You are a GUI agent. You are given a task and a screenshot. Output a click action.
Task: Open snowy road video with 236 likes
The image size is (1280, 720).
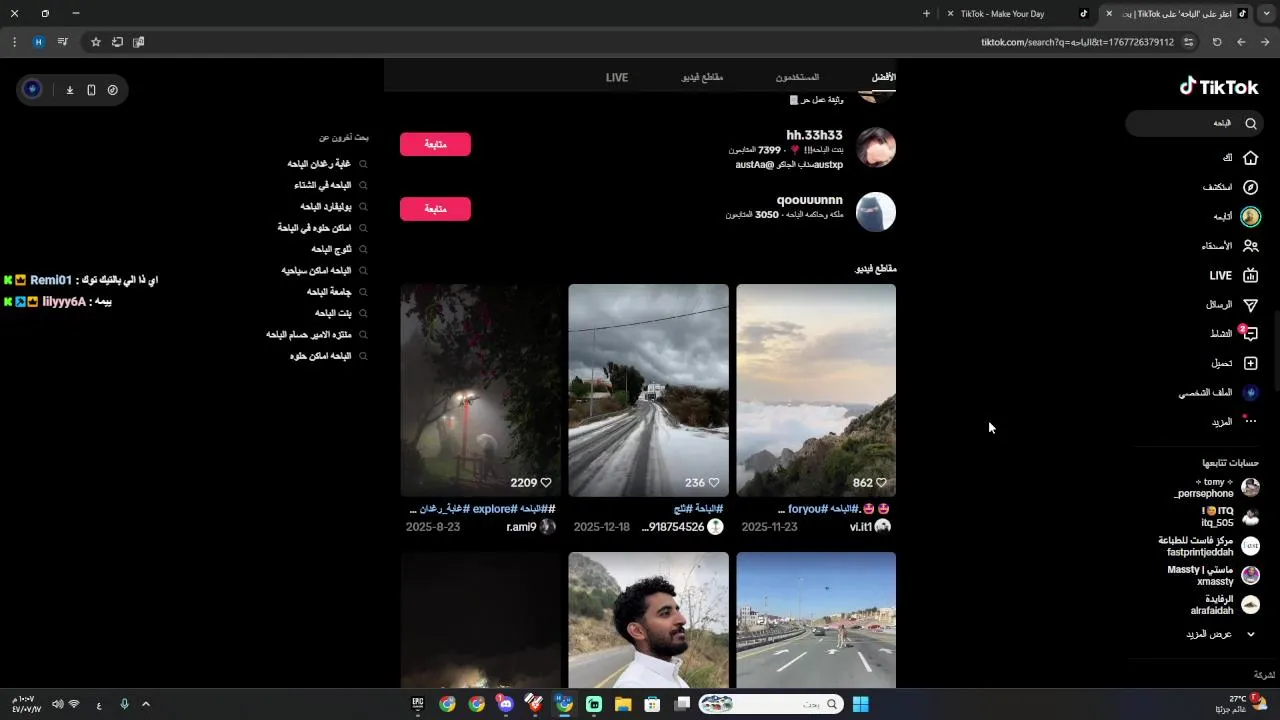tap(648, 390)
